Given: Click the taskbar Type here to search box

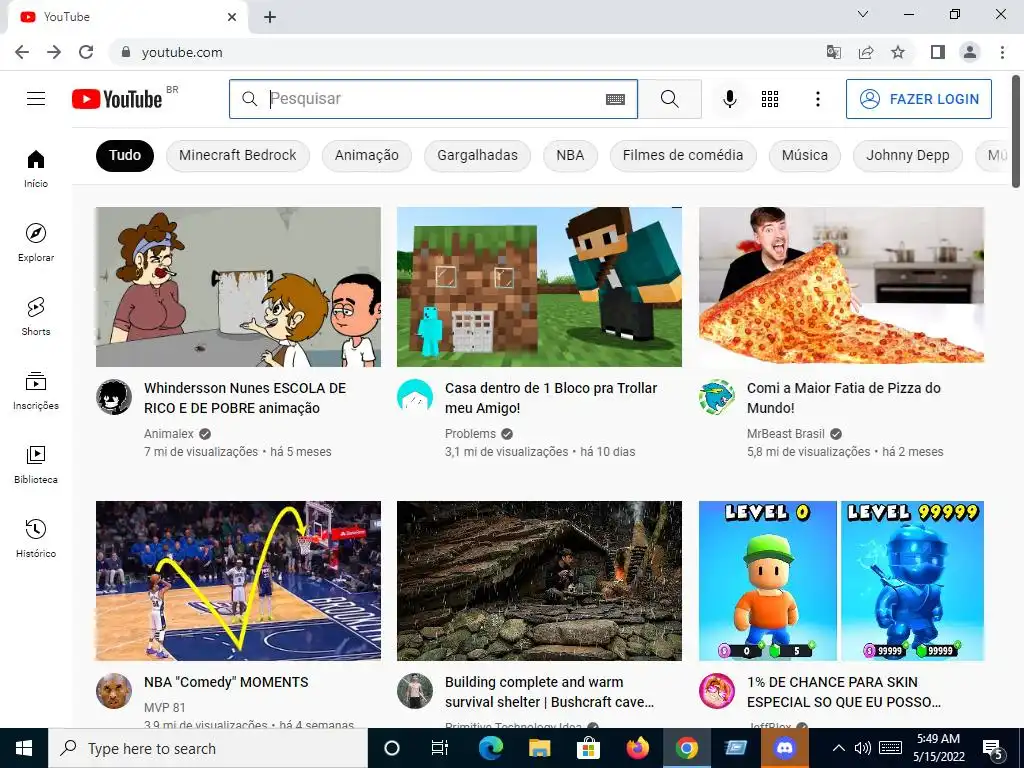Looking at the screenshot, I should click(x=208, y=748).
